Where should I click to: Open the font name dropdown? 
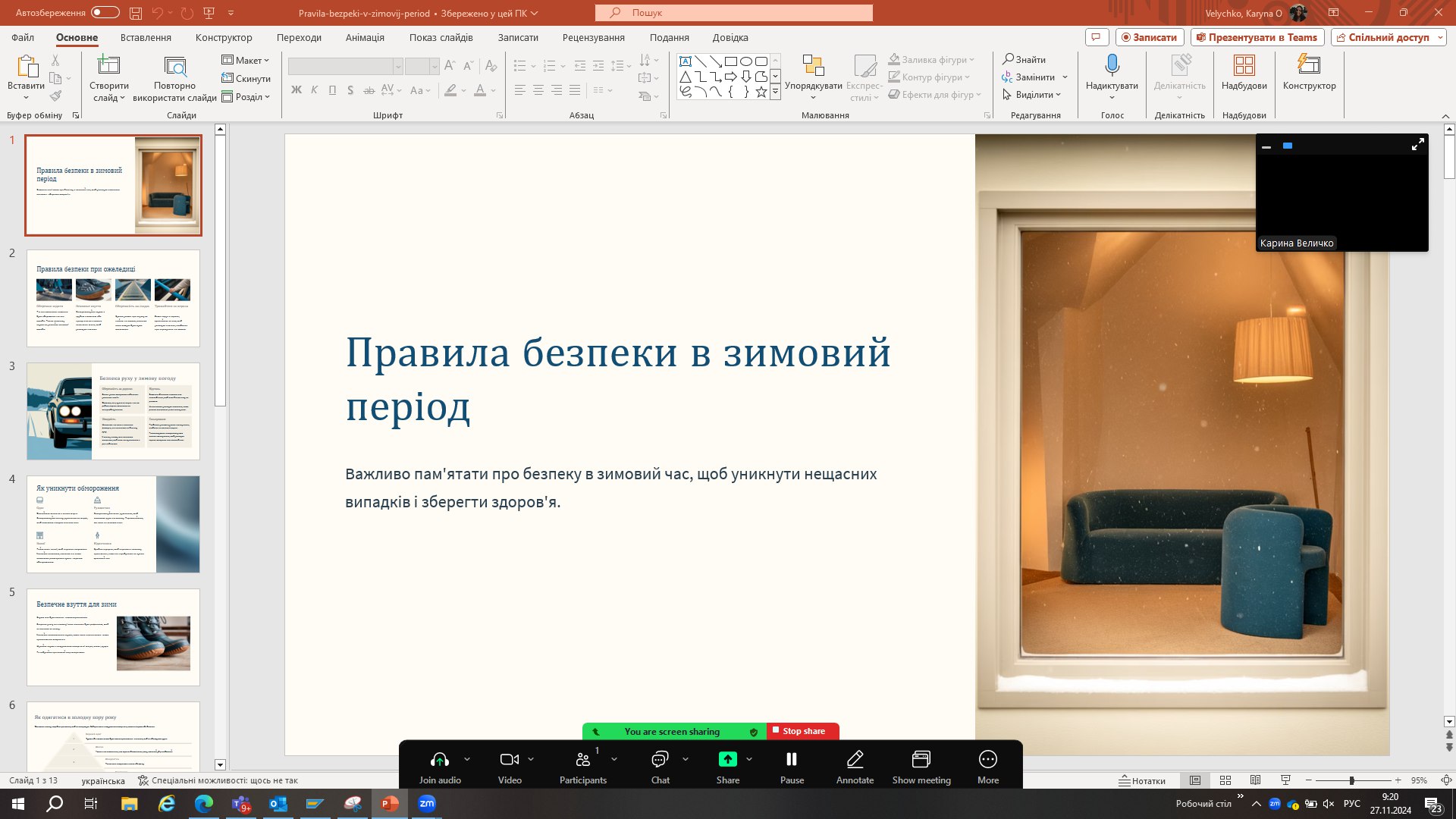coord(397,67)
